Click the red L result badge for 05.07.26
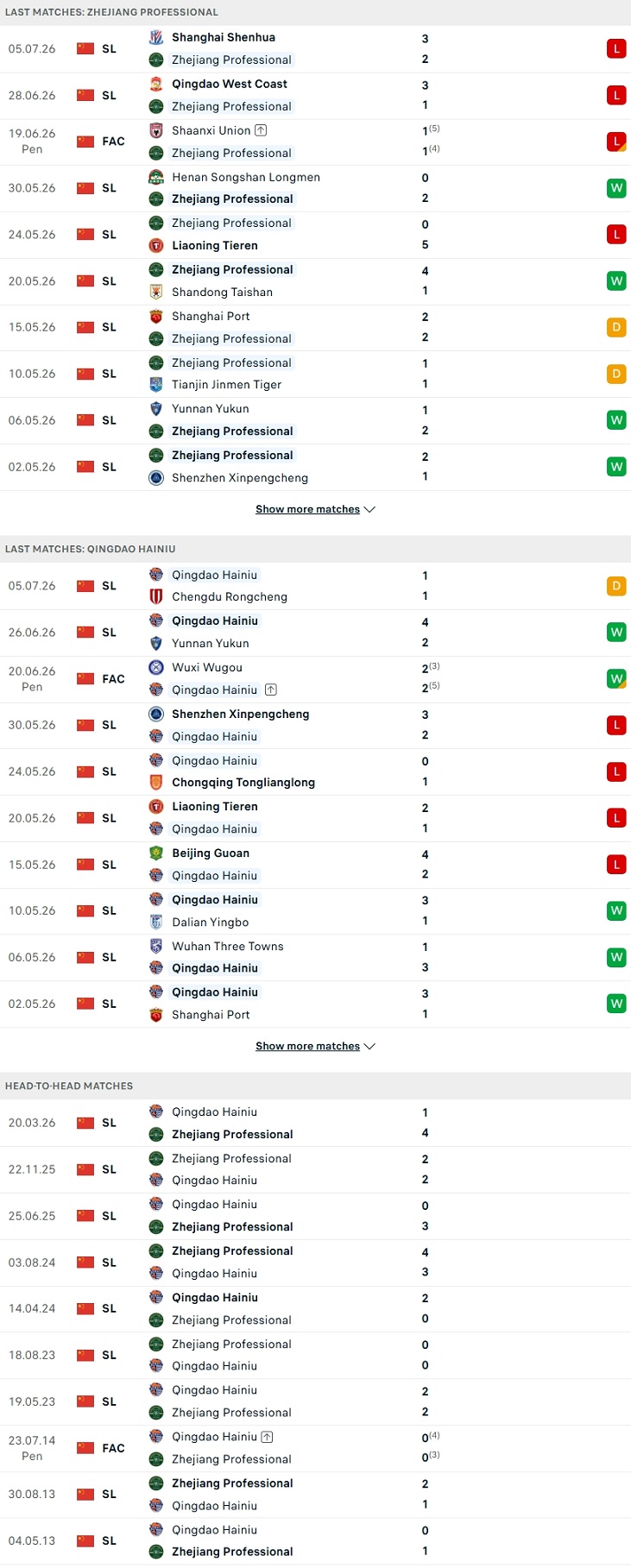631x1568 pixels. pyautogui.click(x=616, y=48)
